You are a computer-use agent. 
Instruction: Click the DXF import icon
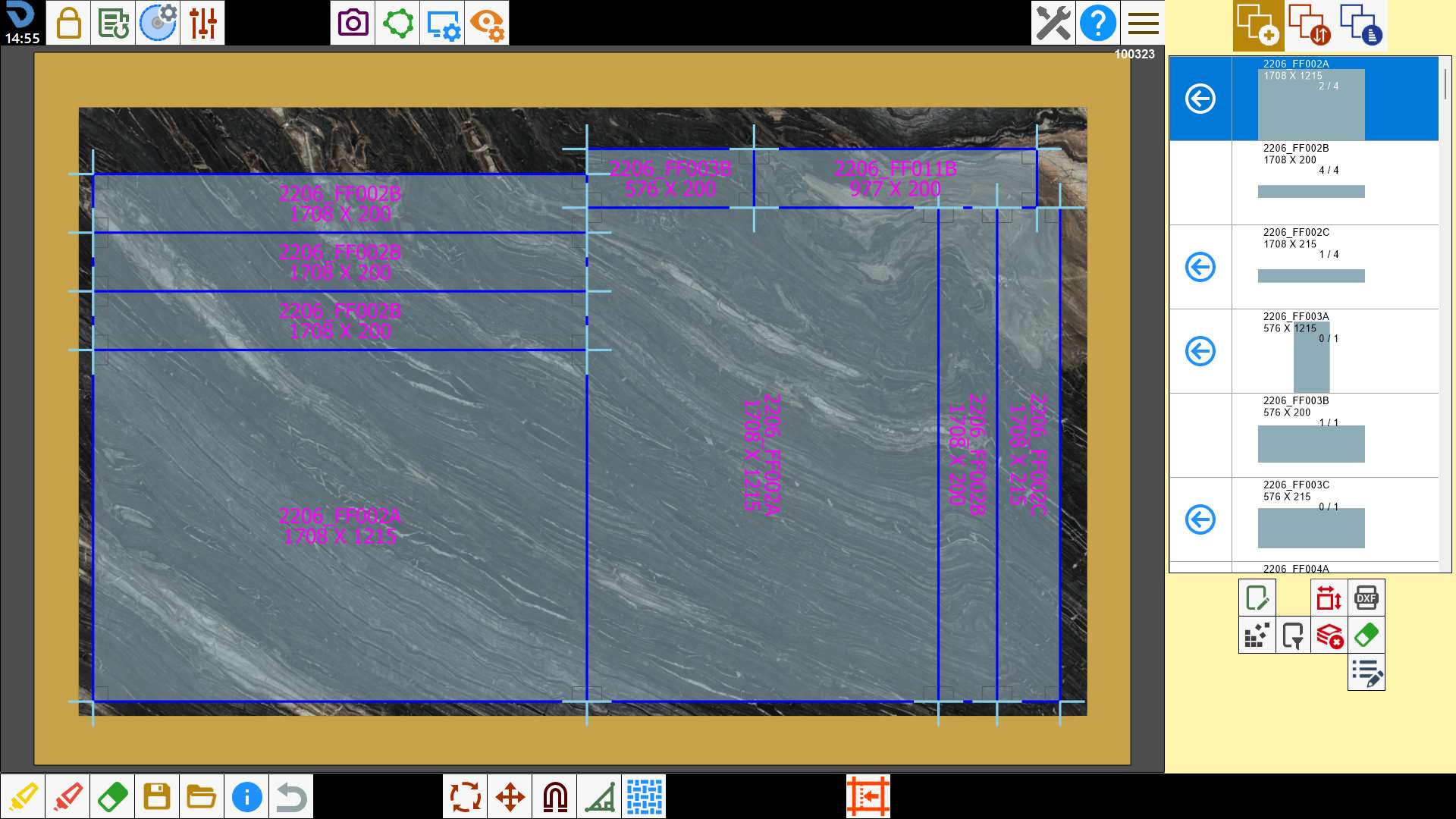pyautogui.click(x=1367, y=598)
